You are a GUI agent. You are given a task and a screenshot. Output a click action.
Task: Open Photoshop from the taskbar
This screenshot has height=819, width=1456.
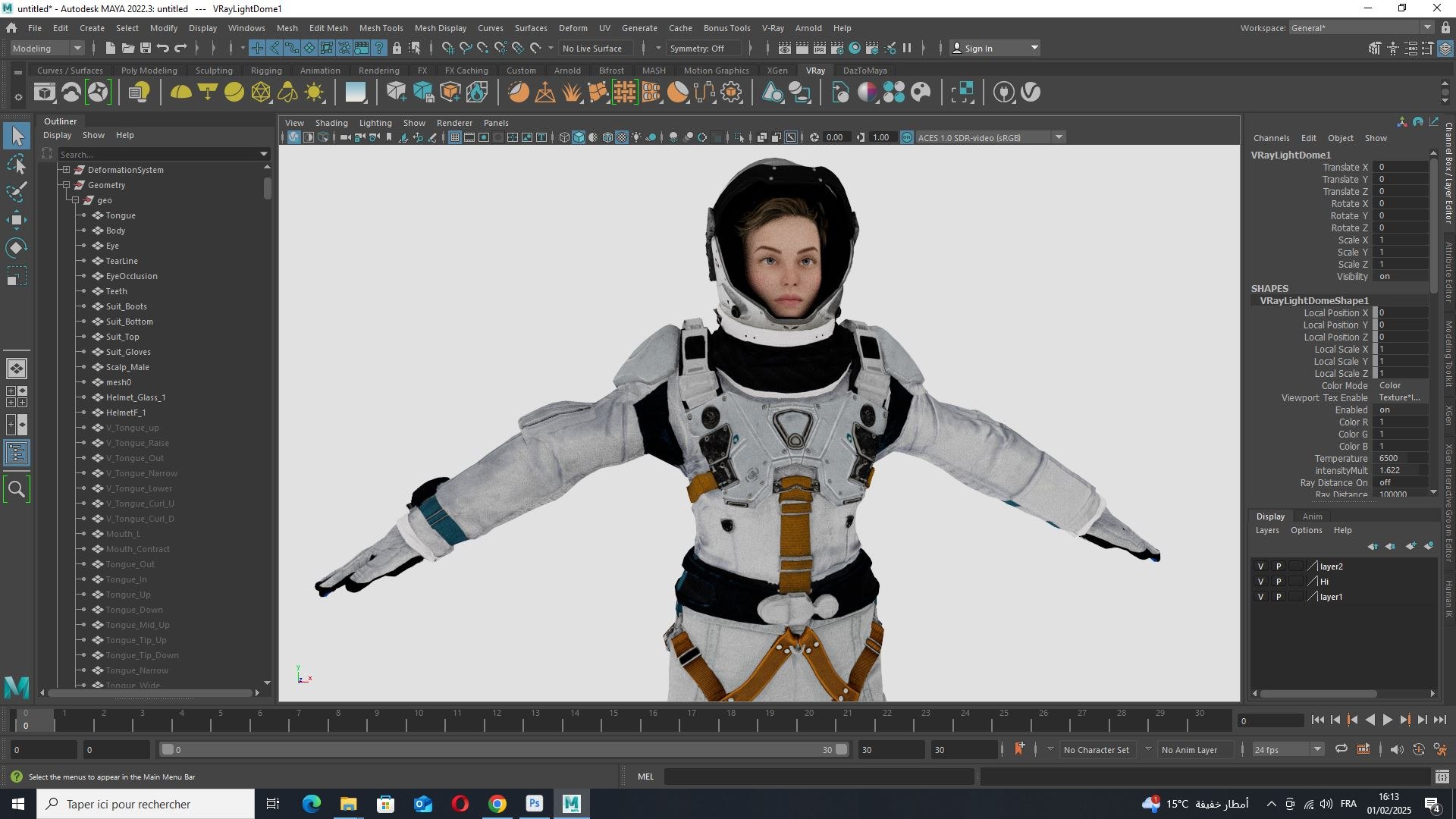[x=535, y=804]
